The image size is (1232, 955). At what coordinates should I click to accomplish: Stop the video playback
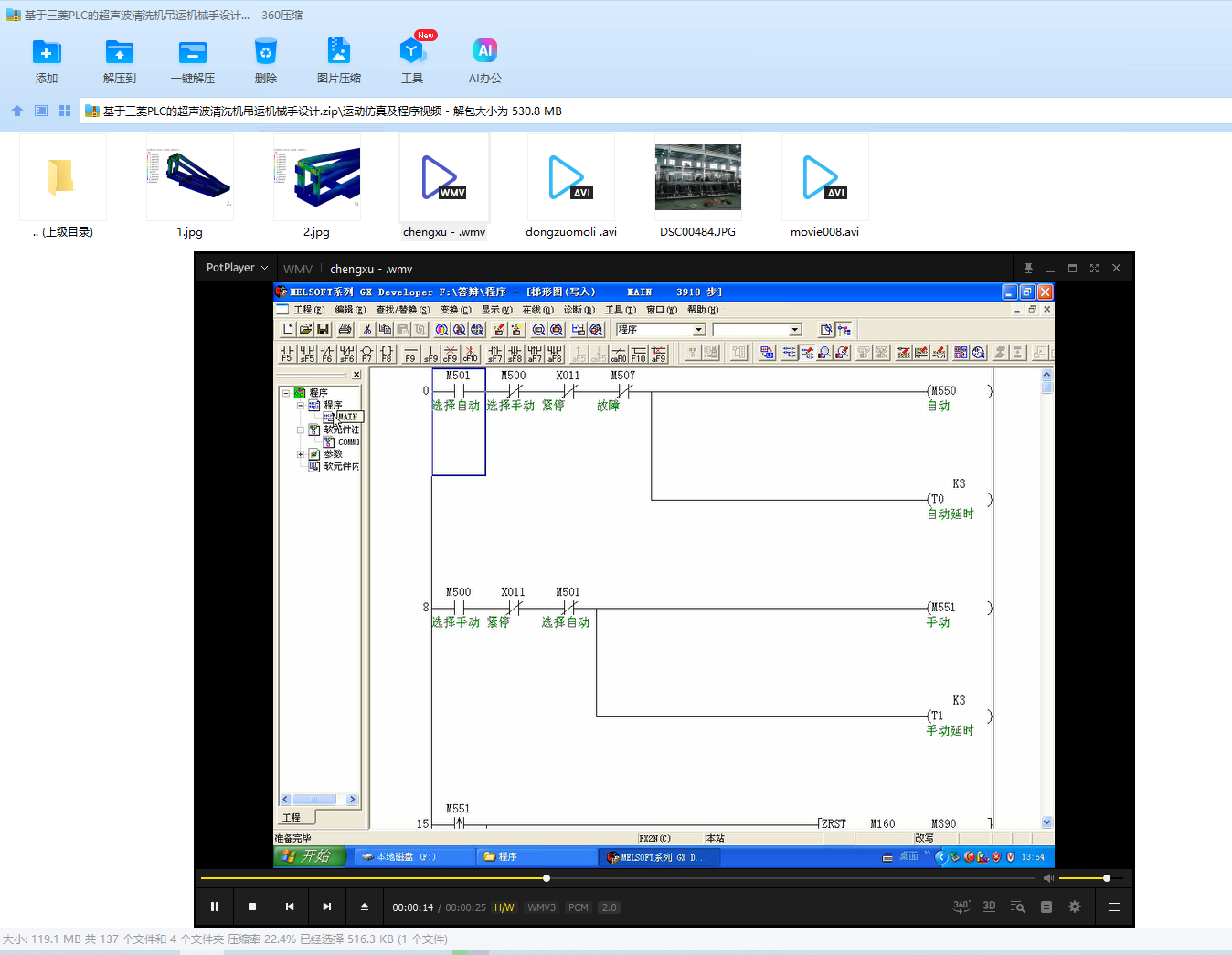(x=252, y=907)
